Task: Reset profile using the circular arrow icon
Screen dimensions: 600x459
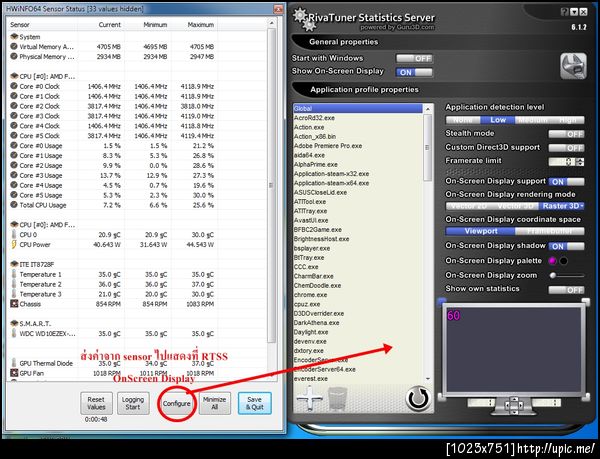Action: [418, 399]
